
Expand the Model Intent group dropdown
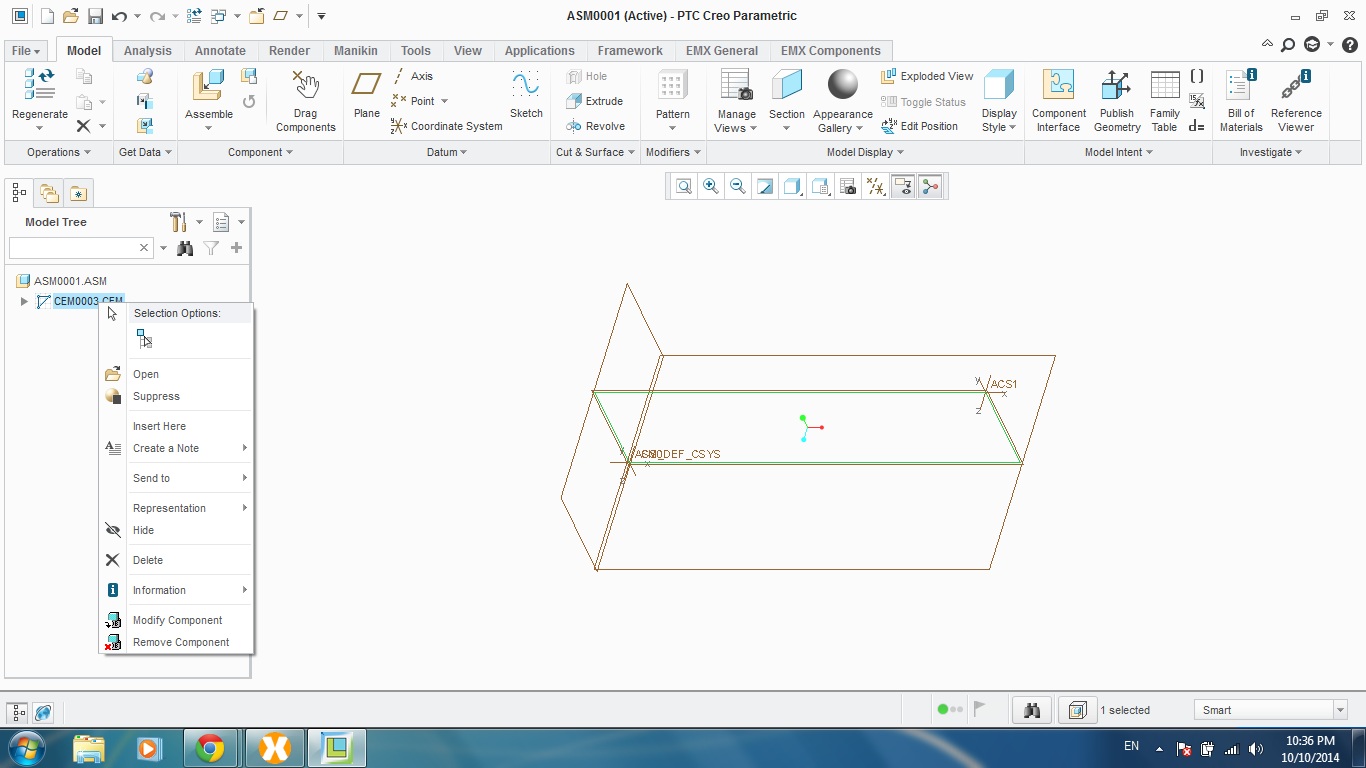tap(1119, 152)
